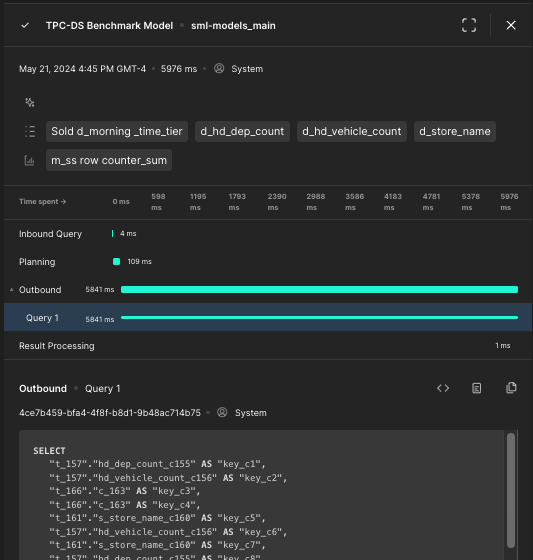
Task: Toggle the SQL code view icon
Action: 443,388
